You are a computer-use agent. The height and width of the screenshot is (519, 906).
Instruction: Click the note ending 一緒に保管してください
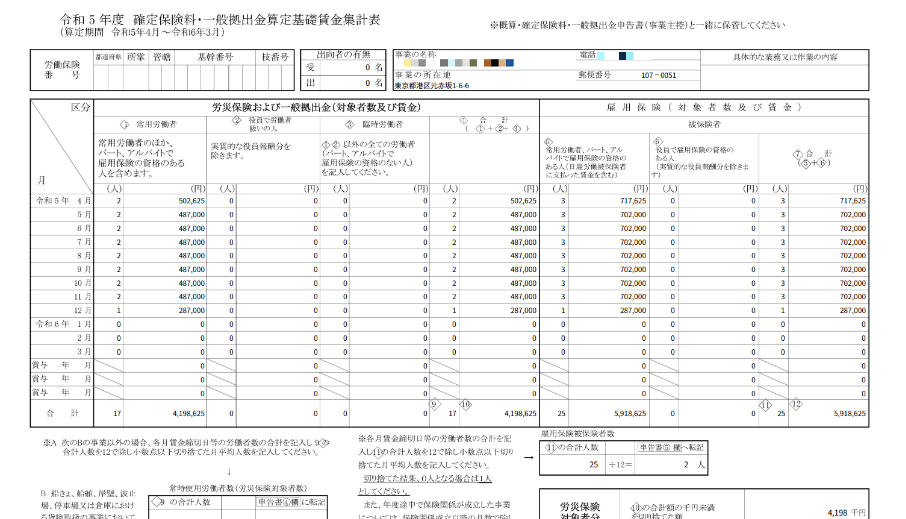[x=637, y=25]
